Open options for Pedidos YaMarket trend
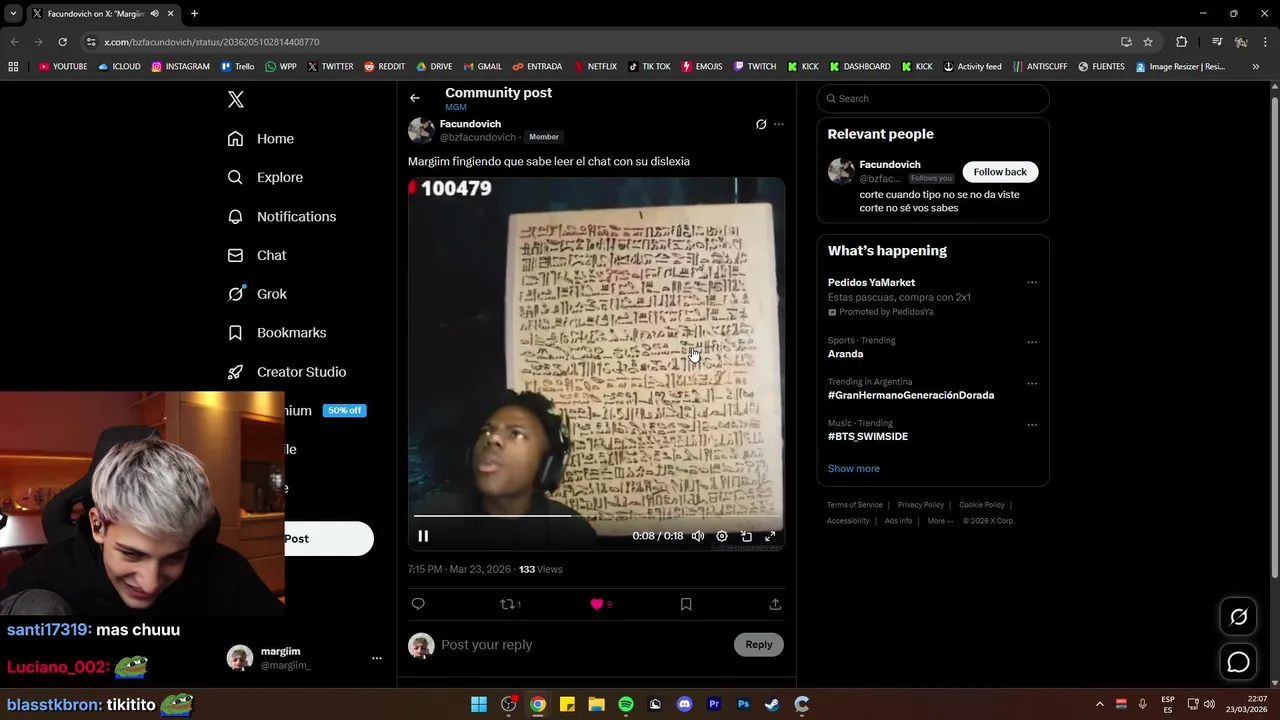 (1032, 282)
